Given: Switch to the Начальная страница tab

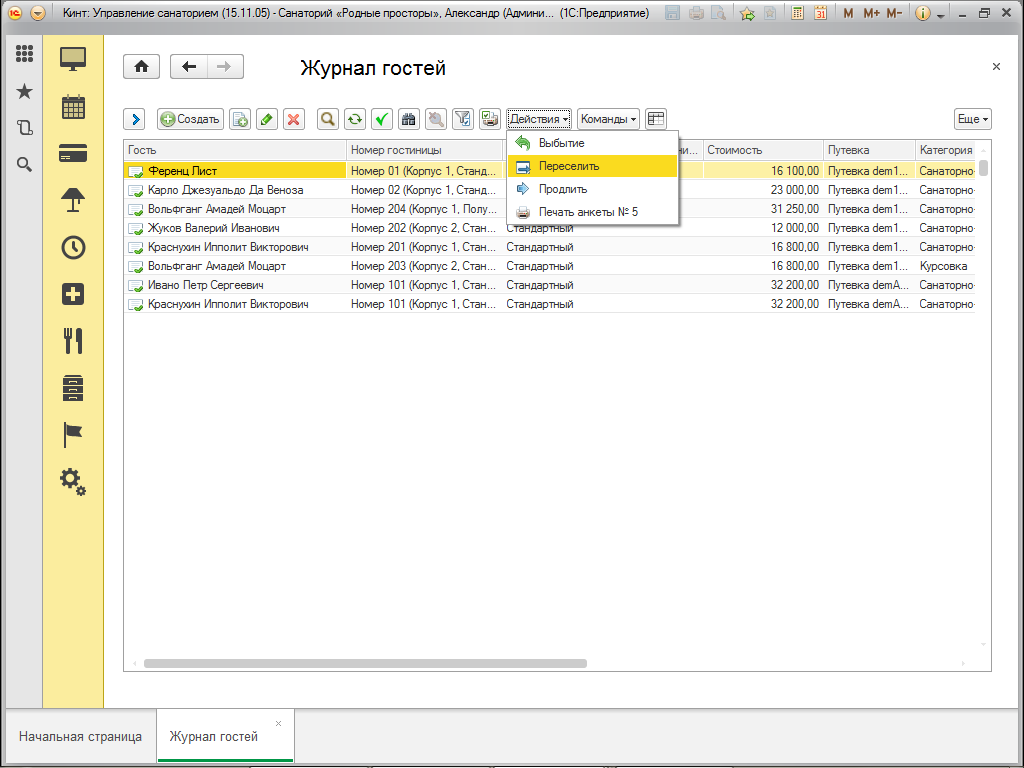Looking at the screenshot, I should tap(80, 737).
